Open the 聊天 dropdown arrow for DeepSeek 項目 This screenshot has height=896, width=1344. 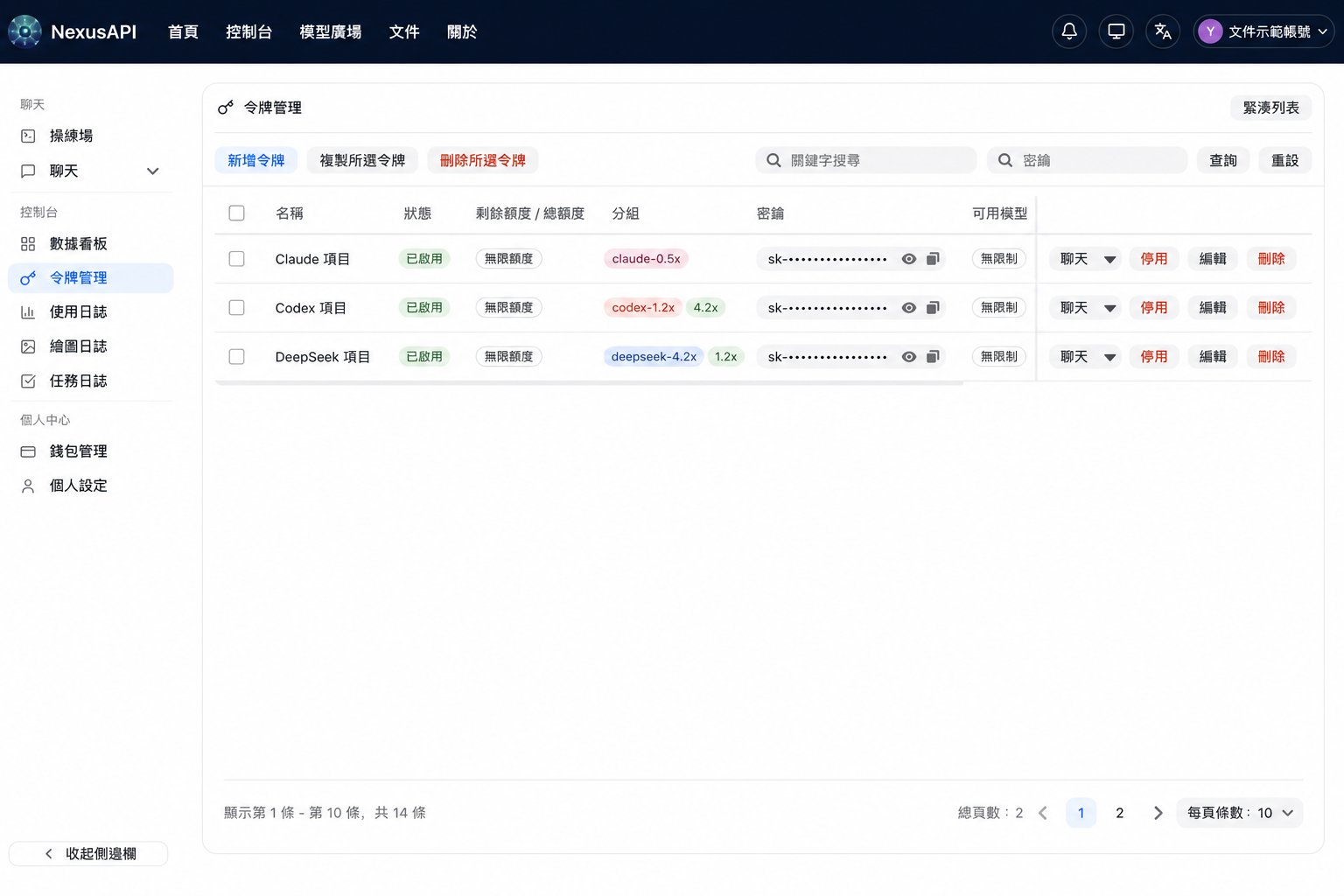pos(1109,357)
